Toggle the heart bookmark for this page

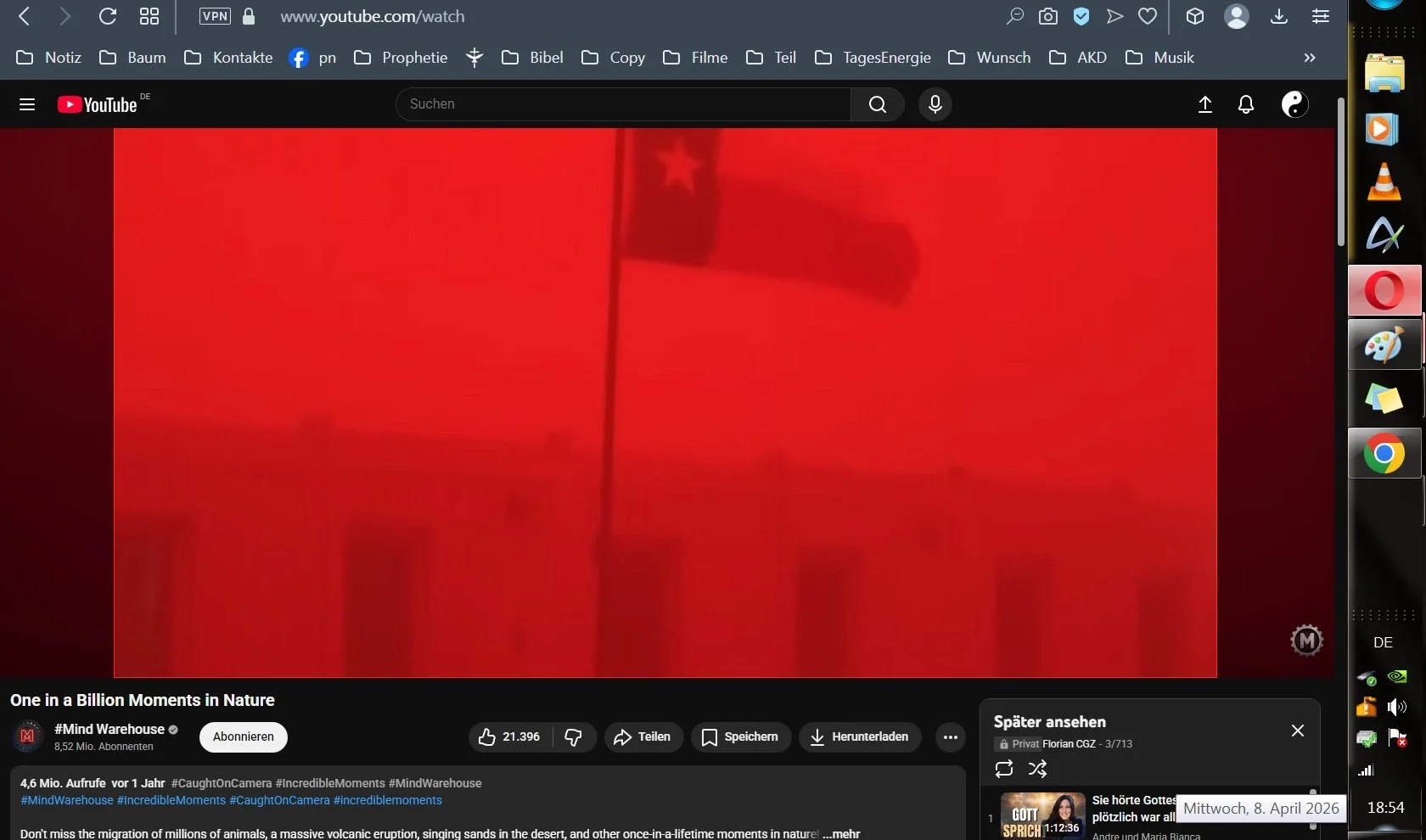[x=1148, y=16]
